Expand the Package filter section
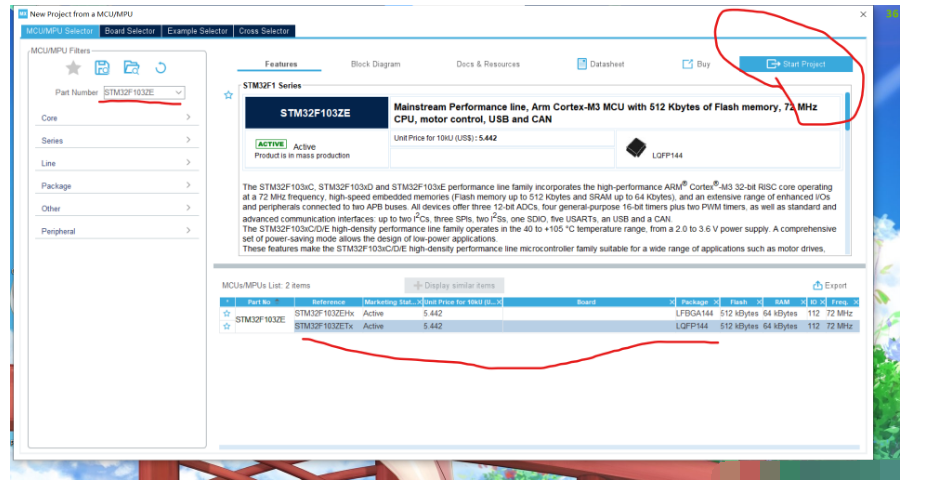930x496 pixels. pos(116,185)
